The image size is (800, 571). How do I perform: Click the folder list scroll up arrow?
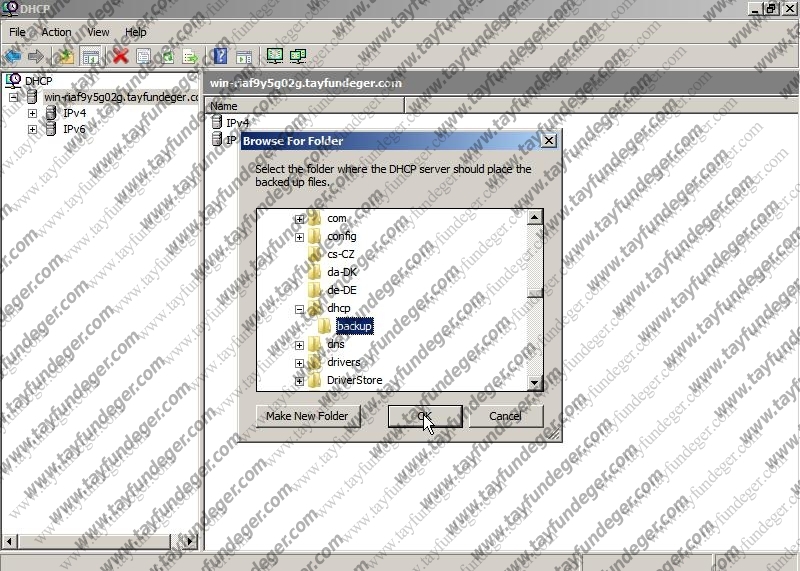[534, 217]
